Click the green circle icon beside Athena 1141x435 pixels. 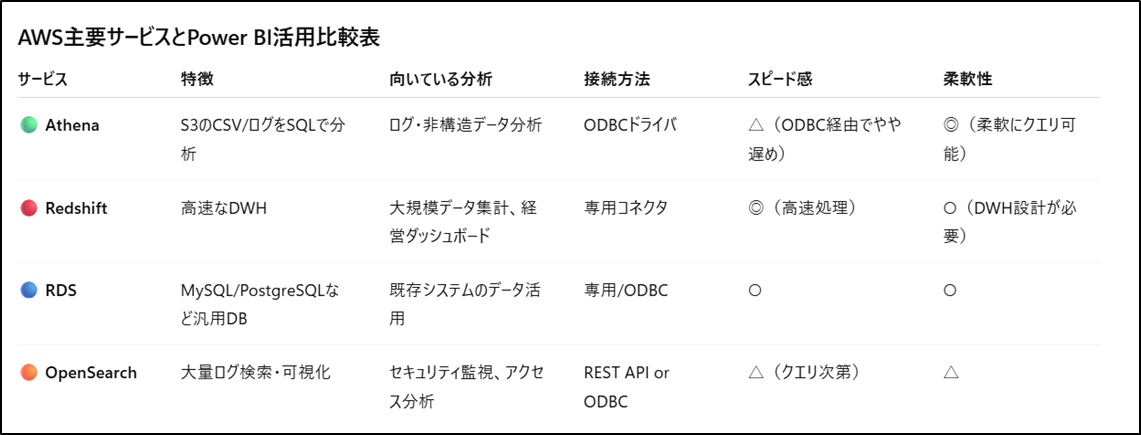[29, 125]
